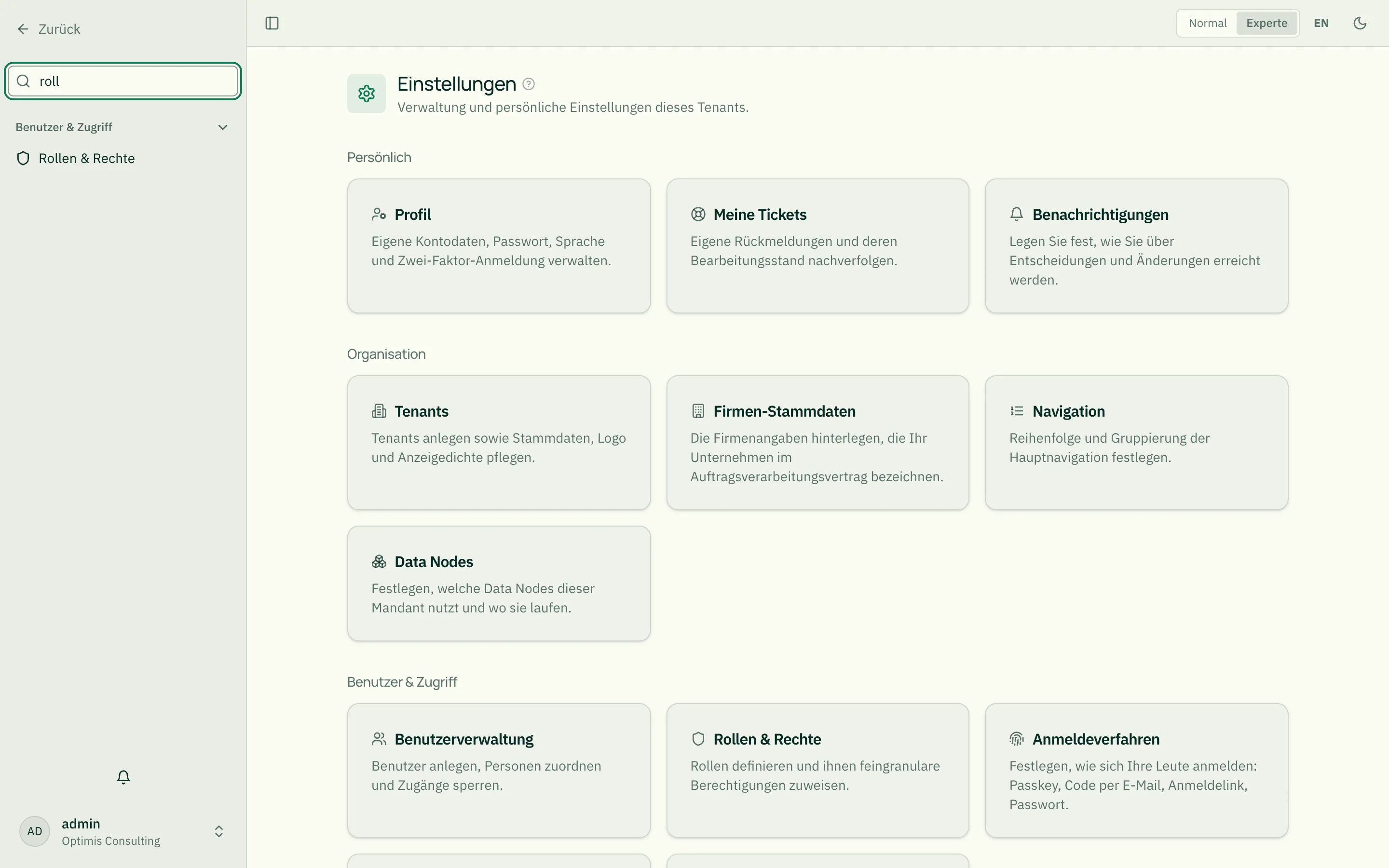Click the Anmeldeverfahren fingerprint icon
Viewport: 1389px width, 868px height.
point(1017,739)
